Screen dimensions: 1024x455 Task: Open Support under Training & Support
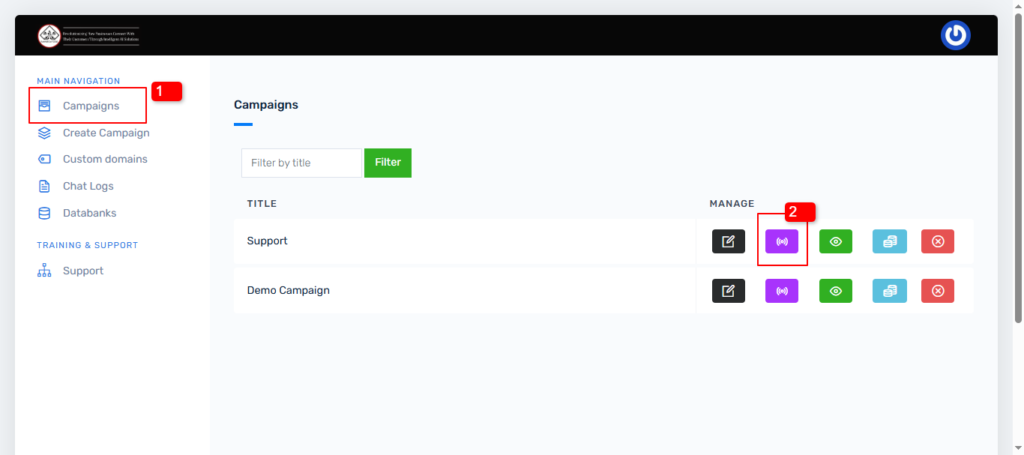click(x=71, y=271)
